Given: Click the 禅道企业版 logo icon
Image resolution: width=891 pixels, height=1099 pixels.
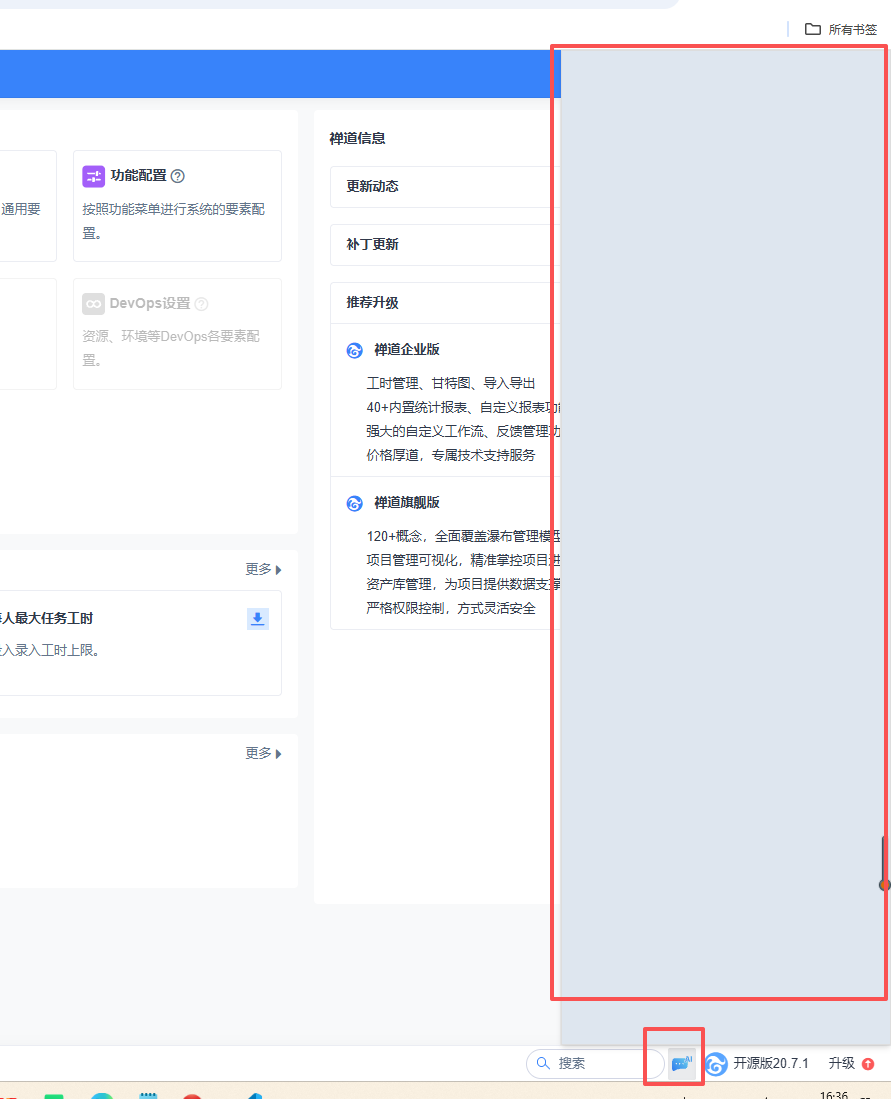Looking at the screenshot, I should 355,350.
